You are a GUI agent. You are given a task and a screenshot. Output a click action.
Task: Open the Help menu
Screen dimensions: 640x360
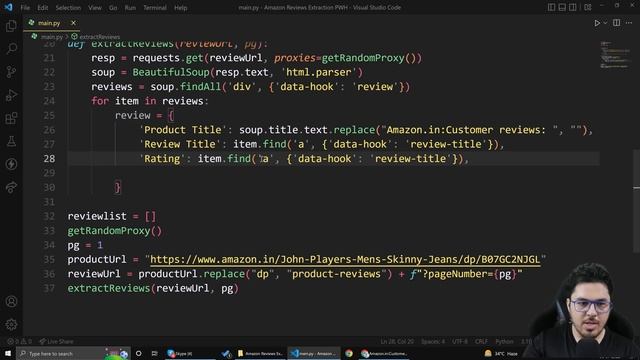click(x=180, y=8)
